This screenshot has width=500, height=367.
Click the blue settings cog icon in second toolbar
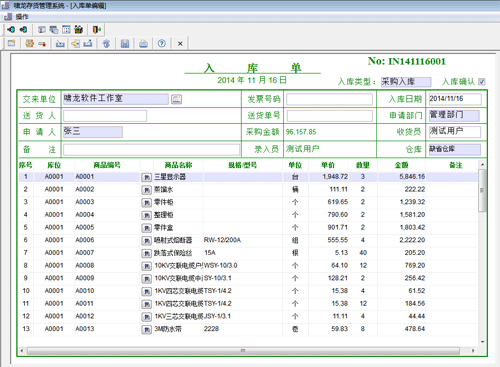tap(106, 43)
